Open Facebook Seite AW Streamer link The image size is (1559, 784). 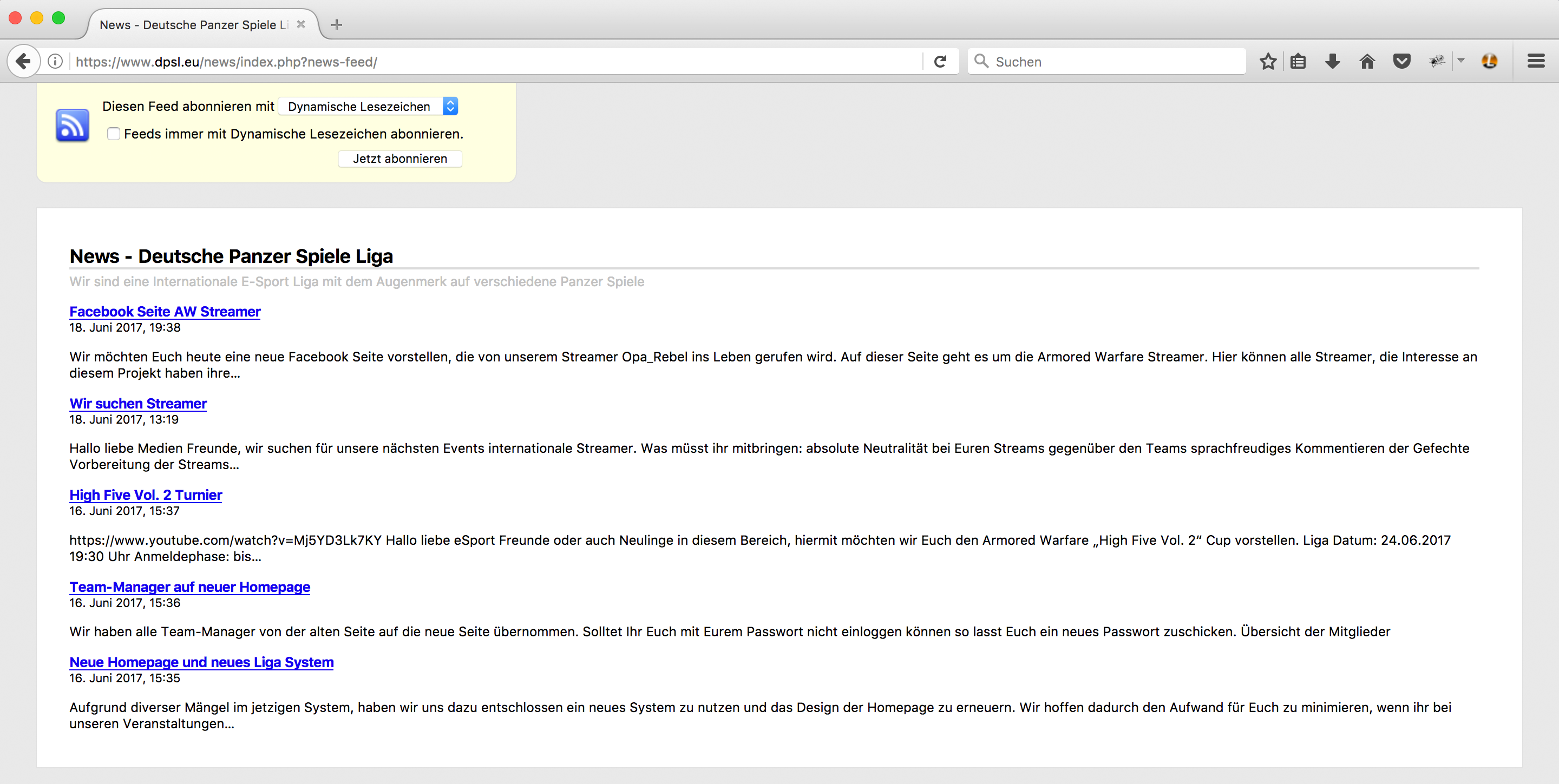pyautogui.click(x=165, y=312)
